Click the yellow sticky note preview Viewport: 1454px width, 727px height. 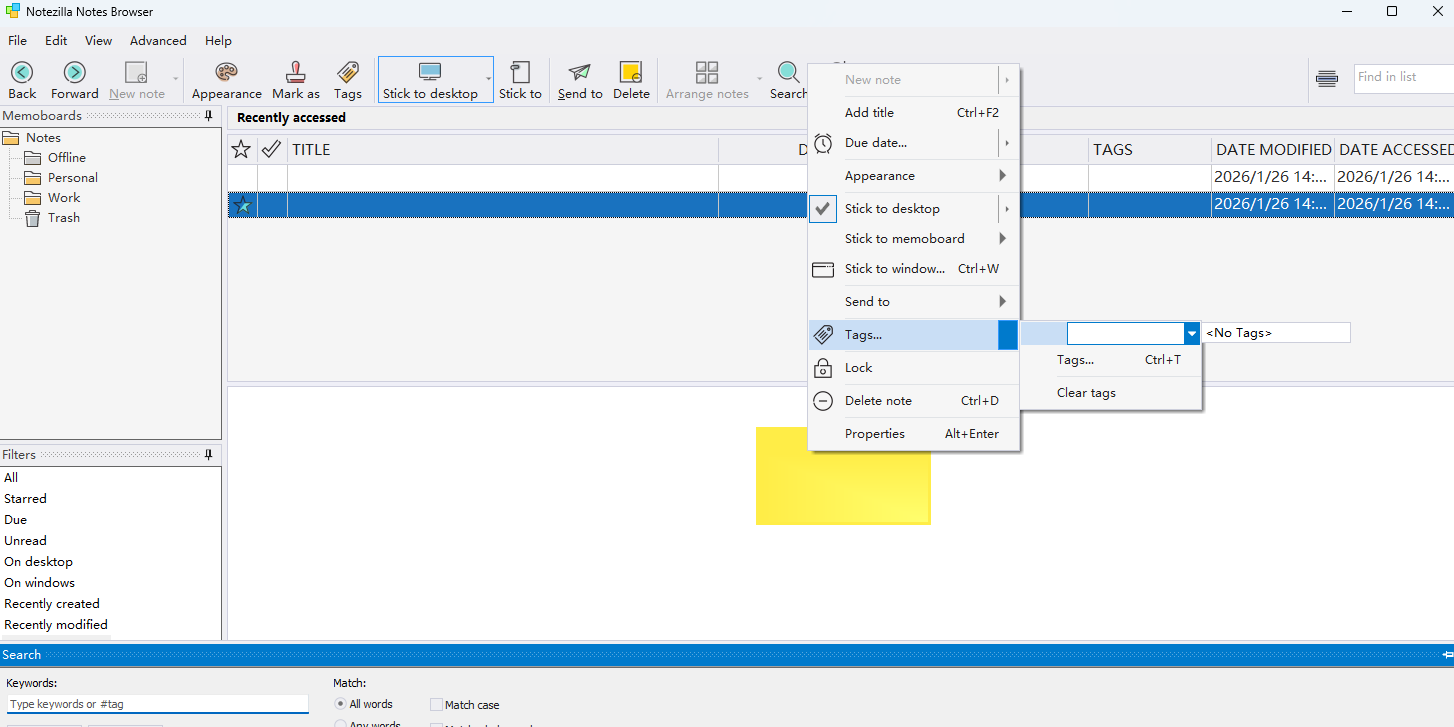[x=843, y=476]
